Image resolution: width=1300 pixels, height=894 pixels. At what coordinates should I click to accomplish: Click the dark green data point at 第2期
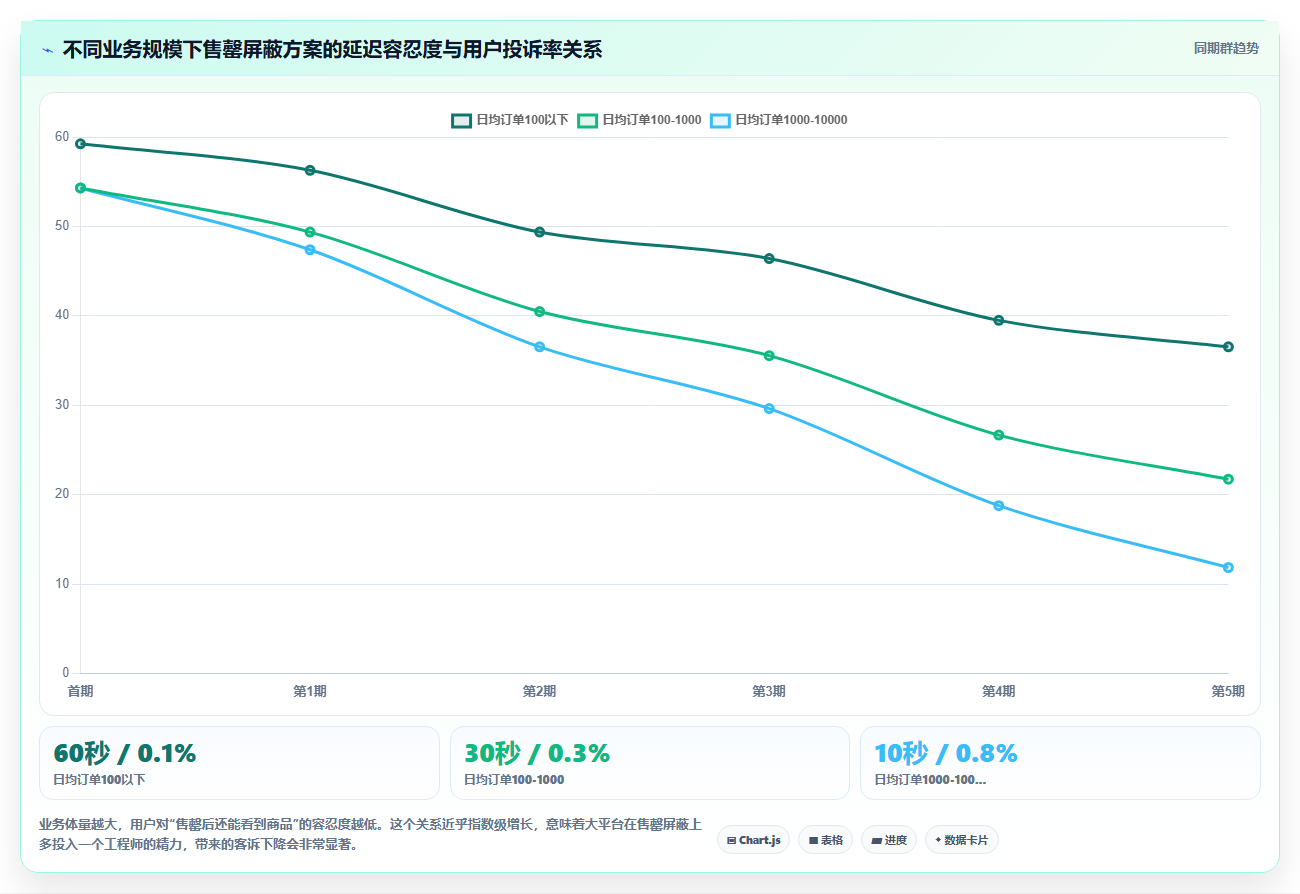click(540, 232)
